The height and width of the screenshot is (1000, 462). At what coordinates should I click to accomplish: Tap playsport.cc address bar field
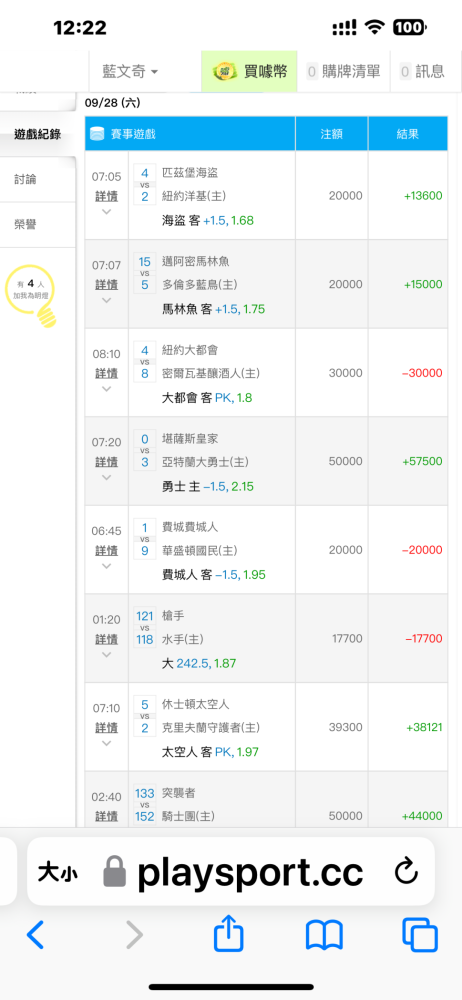[x=231, y=872]
